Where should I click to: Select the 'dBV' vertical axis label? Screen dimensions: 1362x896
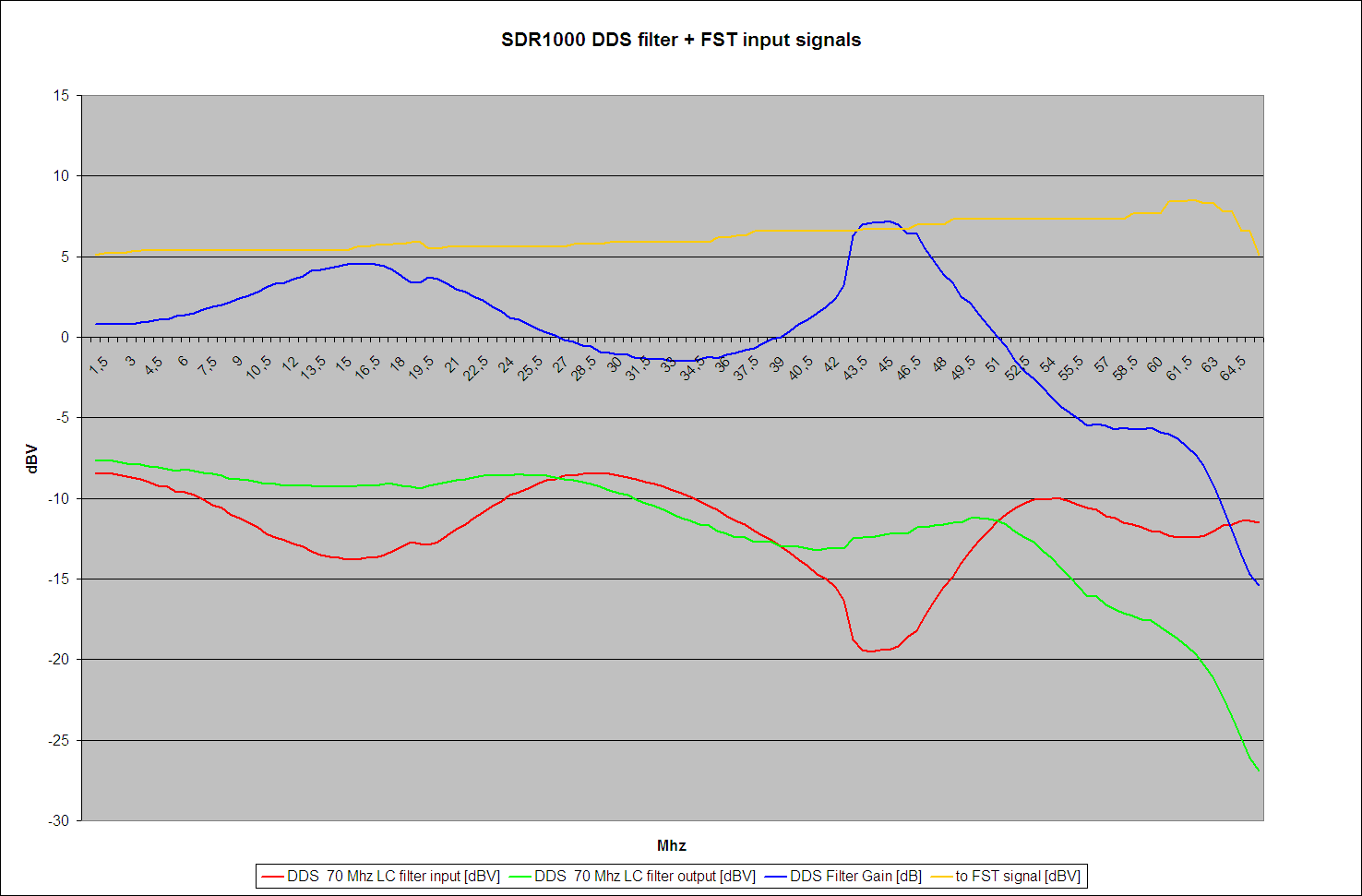click(32, 459)
